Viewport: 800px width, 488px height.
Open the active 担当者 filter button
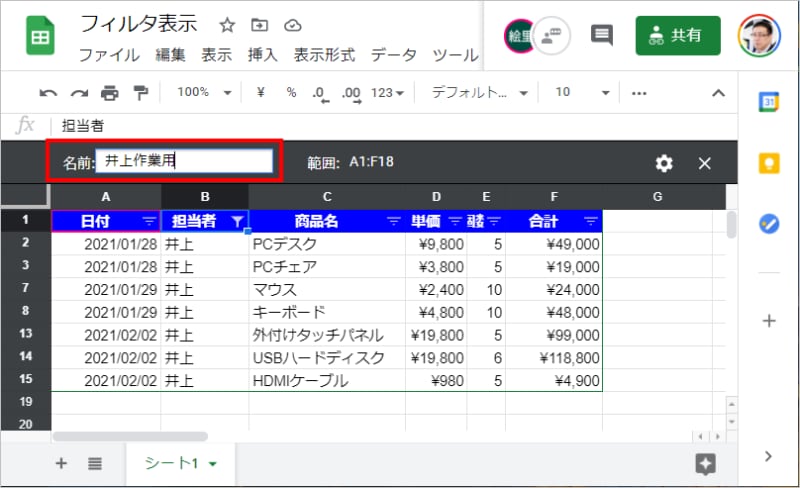237,222
